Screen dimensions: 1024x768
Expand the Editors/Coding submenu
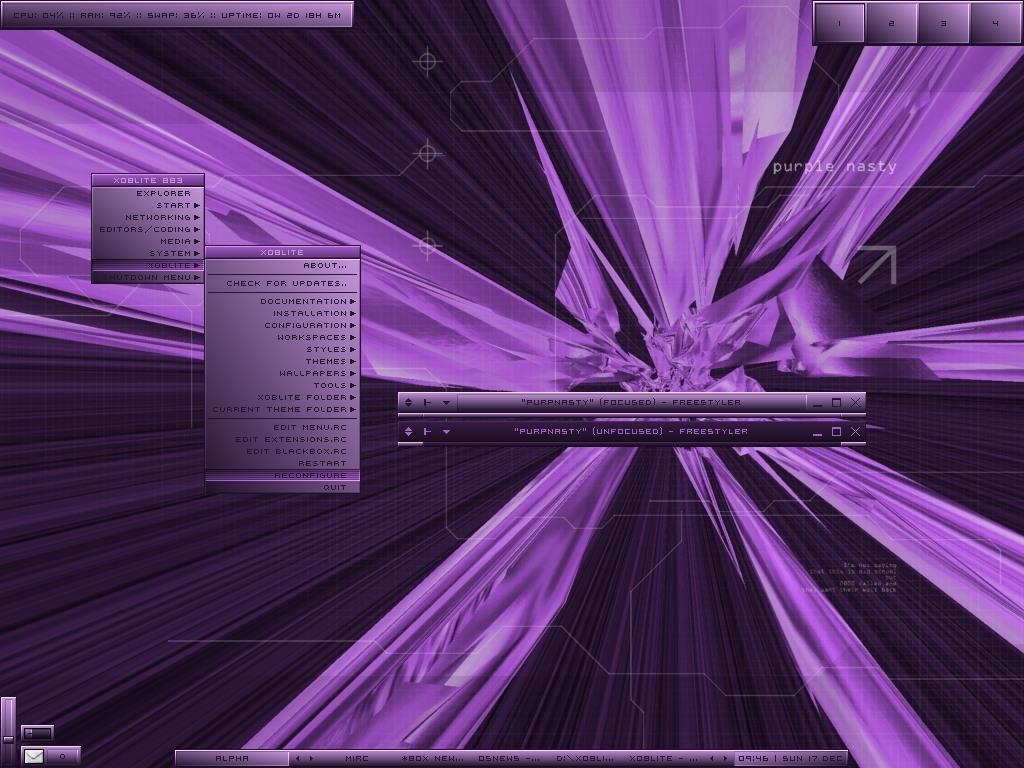click(148, 229)
